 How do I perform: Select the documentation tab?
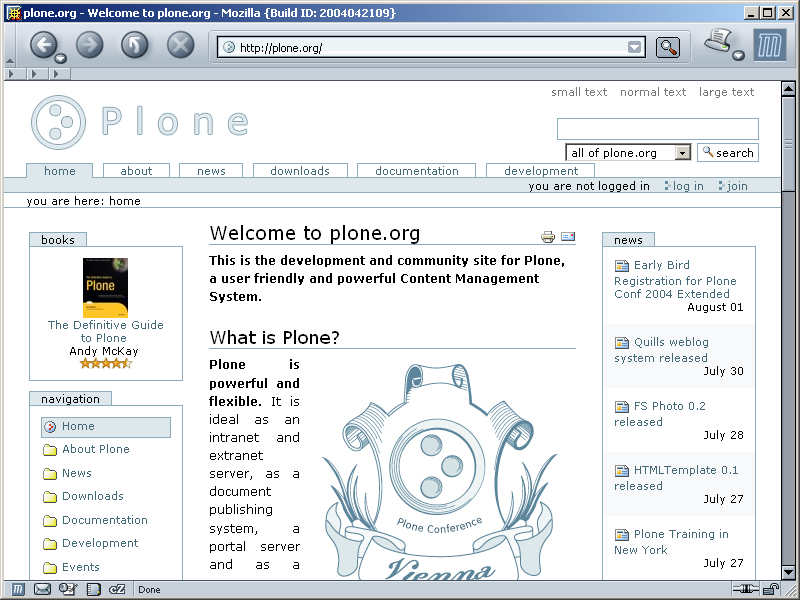417,171
